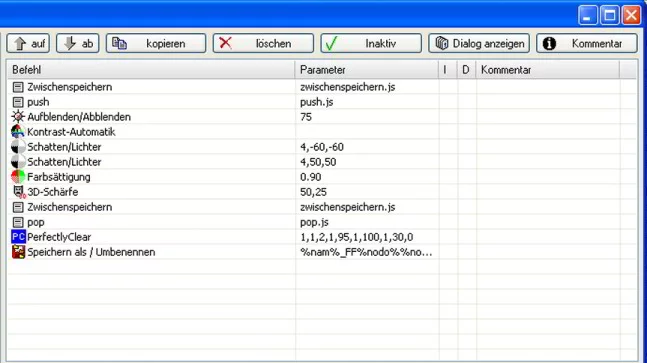Viewport: 647px width, 363px height.
Task: Click half-circle icon of Schatten/Lichter 4,-60,-60 row
Action: pos(18,147)
